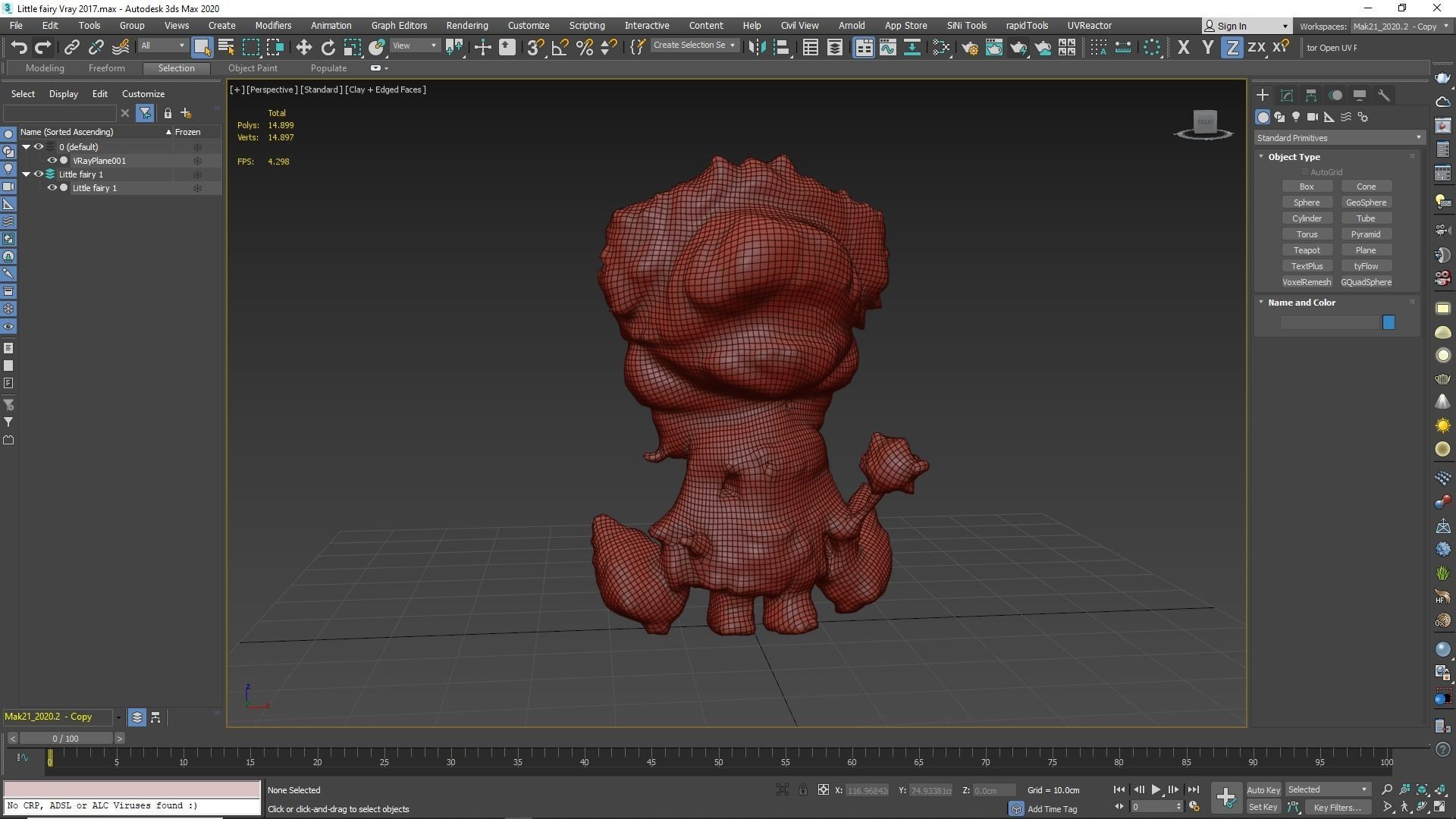Collapse the 0 (default) layer tree
Screen dimensions: 1456x819
27,147
